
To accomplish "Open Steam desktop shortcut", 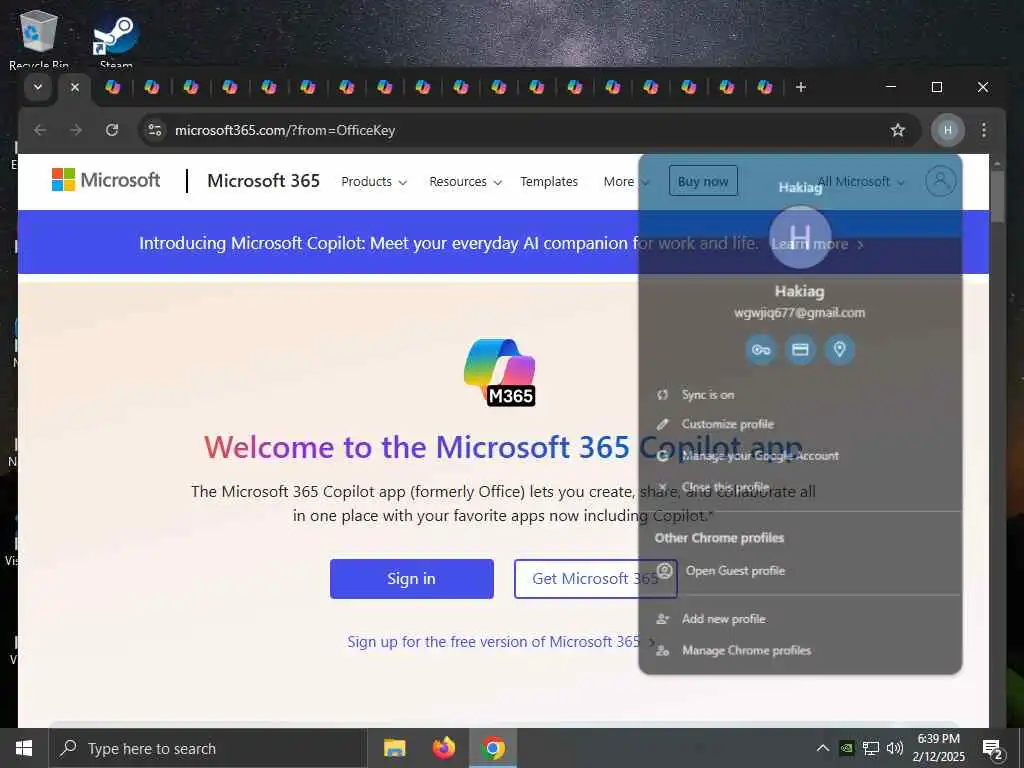I will click(116, 40).
